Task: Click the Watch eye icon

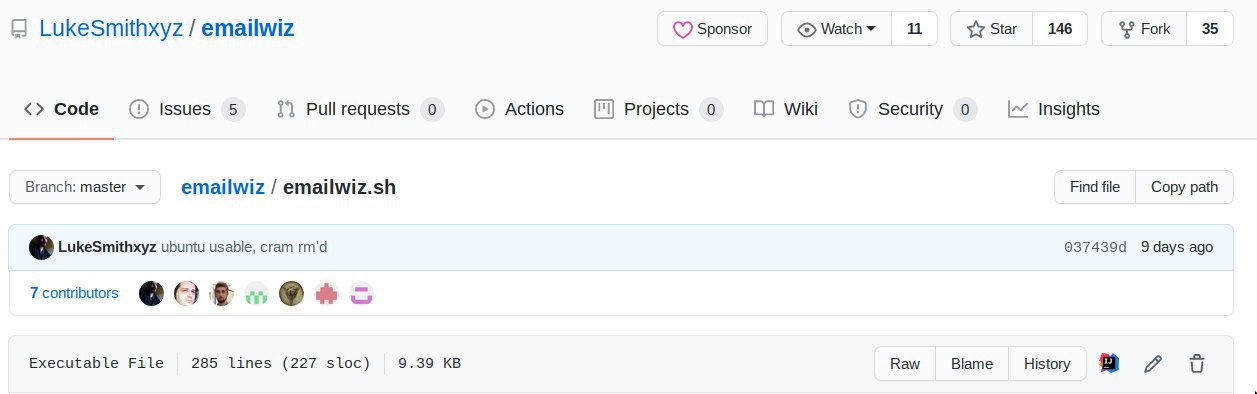Action: [806, 30]
